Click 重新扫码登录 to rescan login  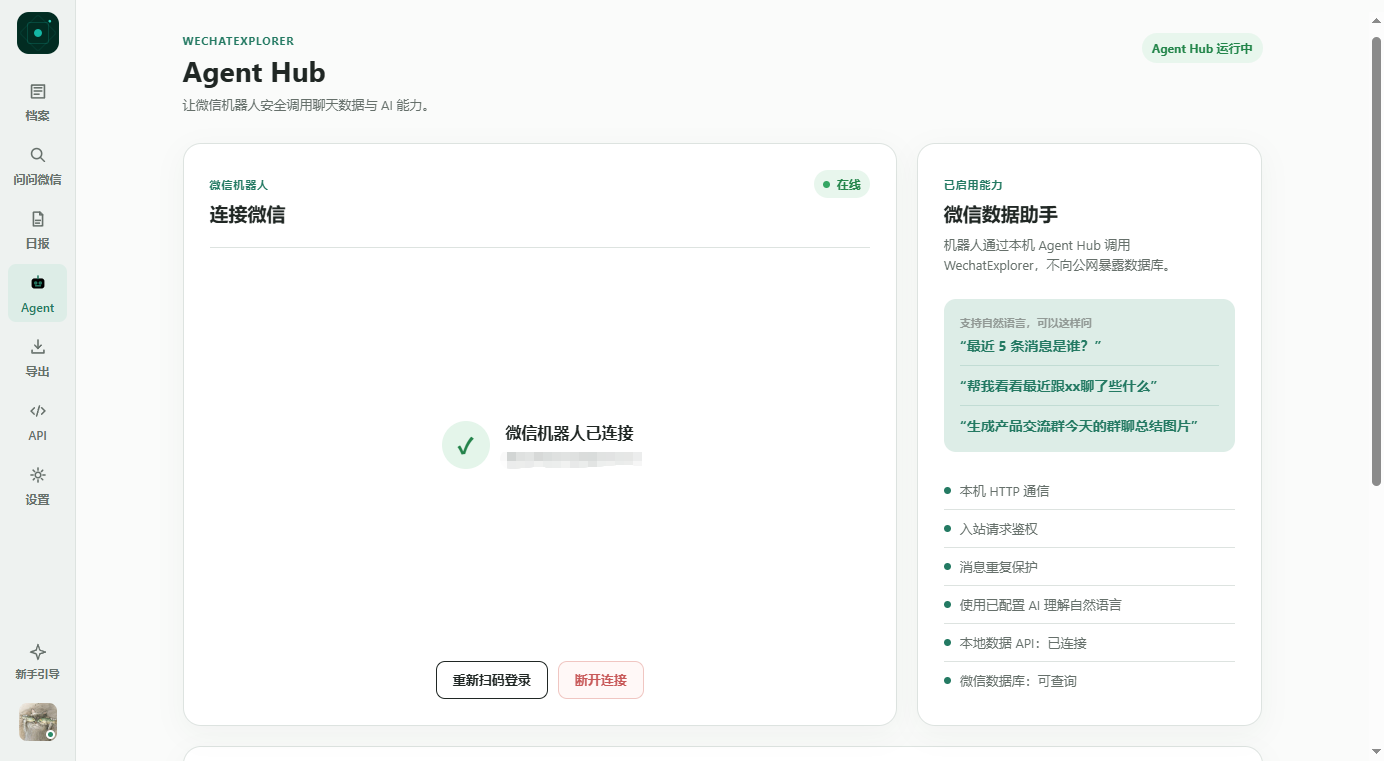[x=492, y=680]
